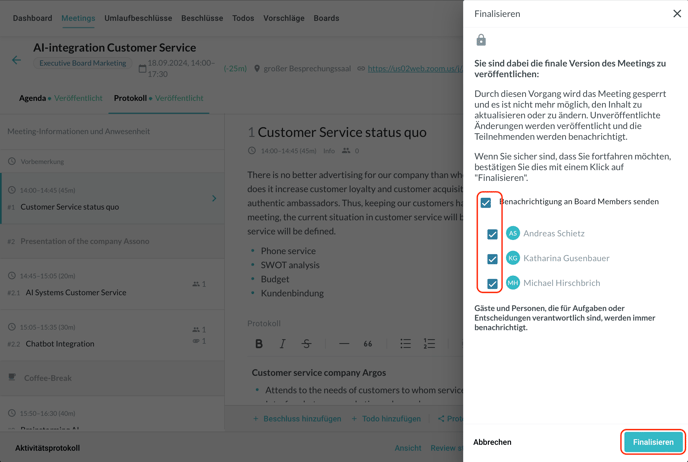Image resolution: width=688 pixels, height=462 pixels.
Task: Insert a horizontal line in the Protokoll
Action: (344, 344)
